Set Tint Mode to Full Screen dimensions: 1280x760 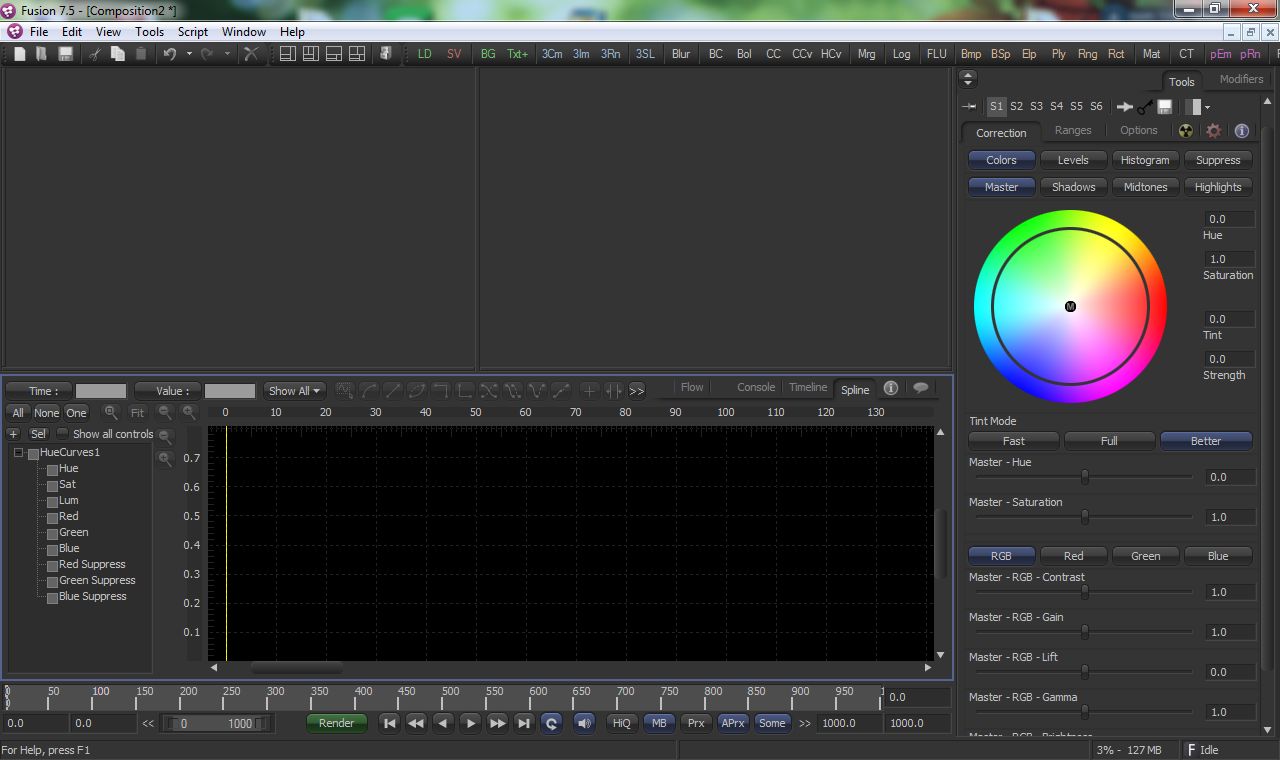[x=1109, y=441]
